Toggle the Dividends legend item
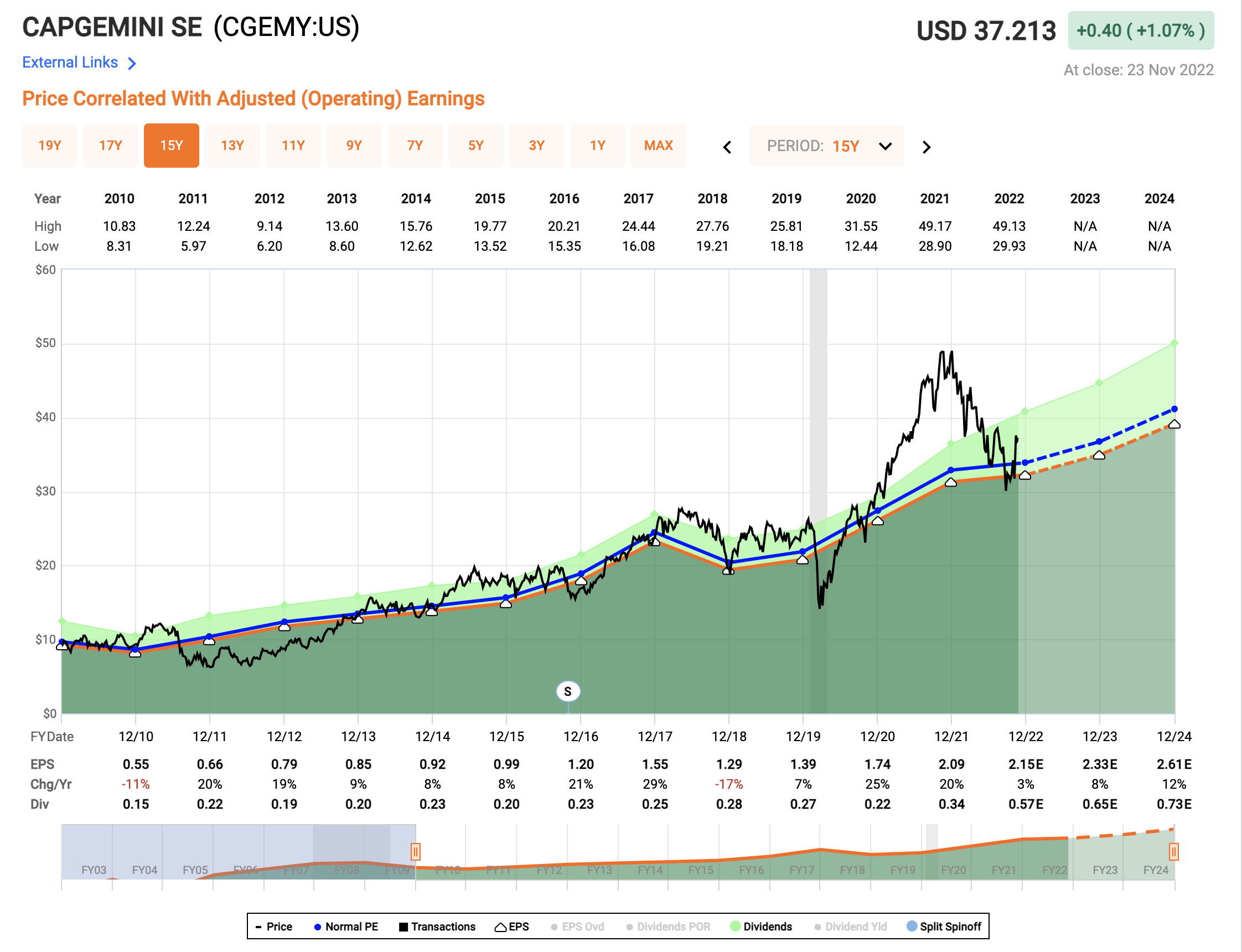The height and width of the screenshot is (952, 1242). (762, 927)
